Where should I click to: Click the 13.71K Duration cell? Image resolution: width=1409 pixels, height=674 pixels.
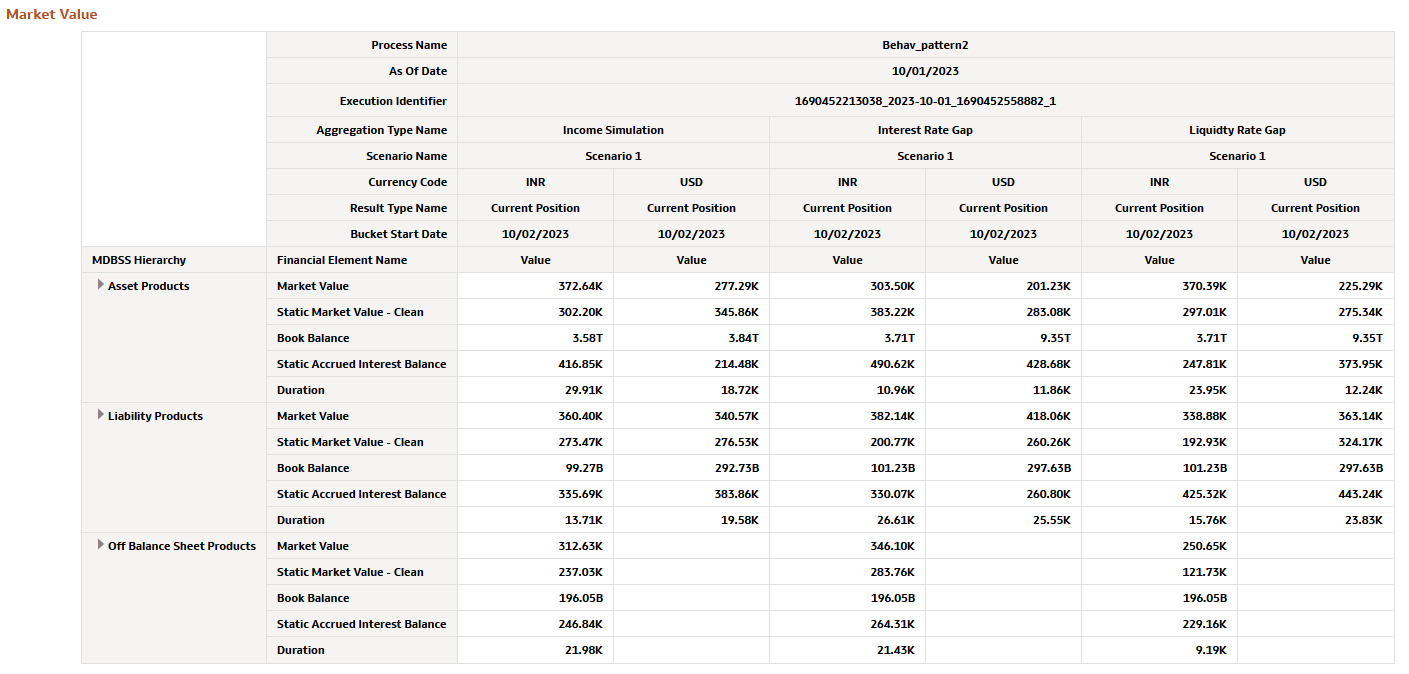(x=535, y=520)
